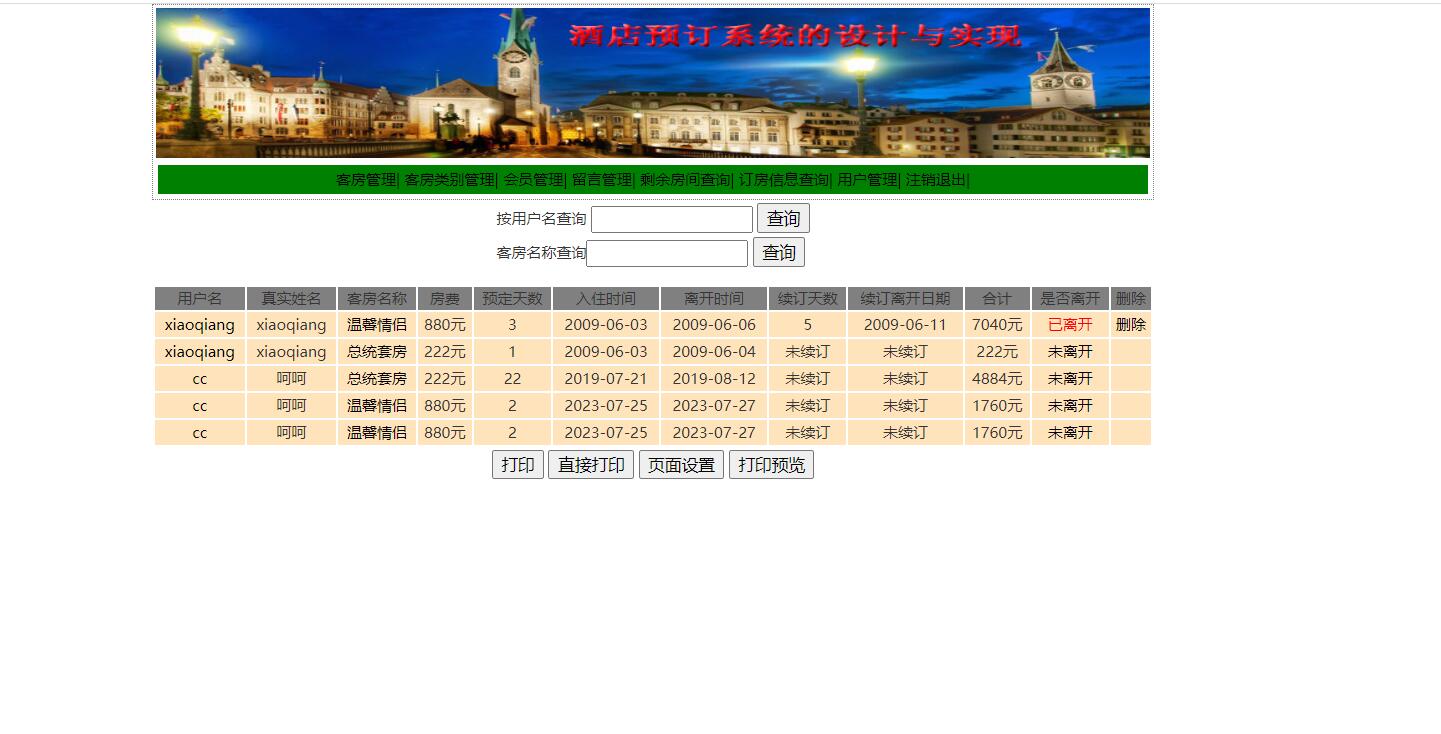Select 未离开 in the 2009-06-04 row
1441x734 pixels.
pos(1070,352)
